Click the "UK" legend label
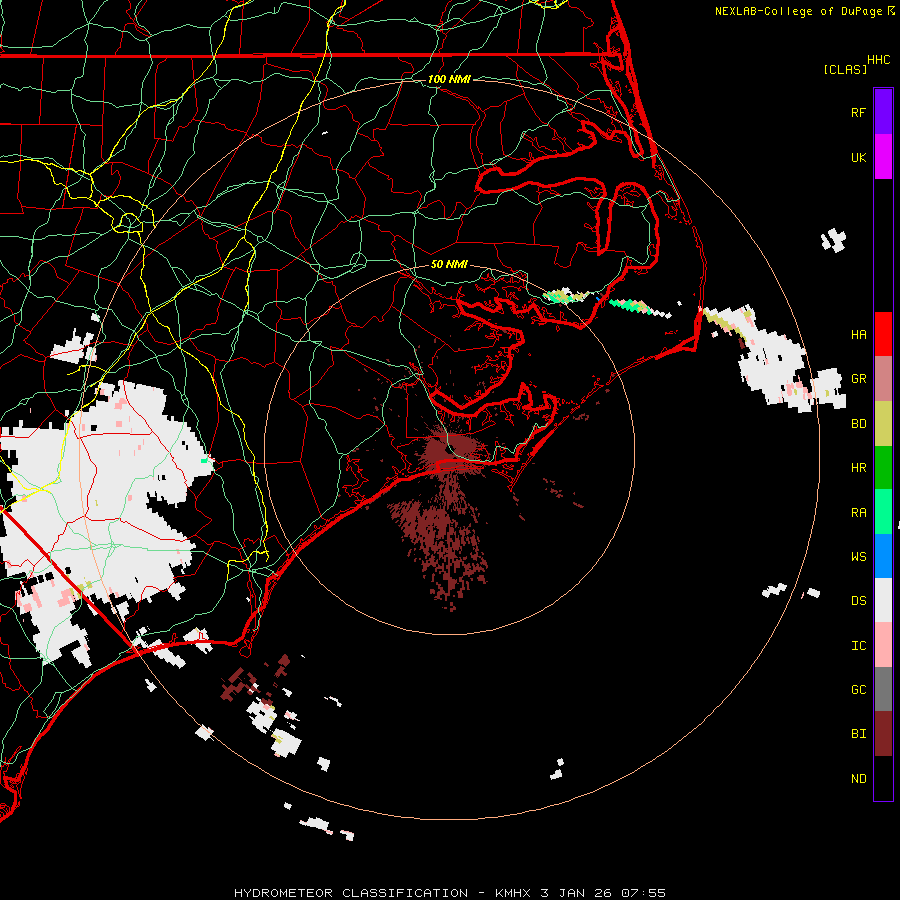This screenshot has width=900, height=900. (858, 157)
